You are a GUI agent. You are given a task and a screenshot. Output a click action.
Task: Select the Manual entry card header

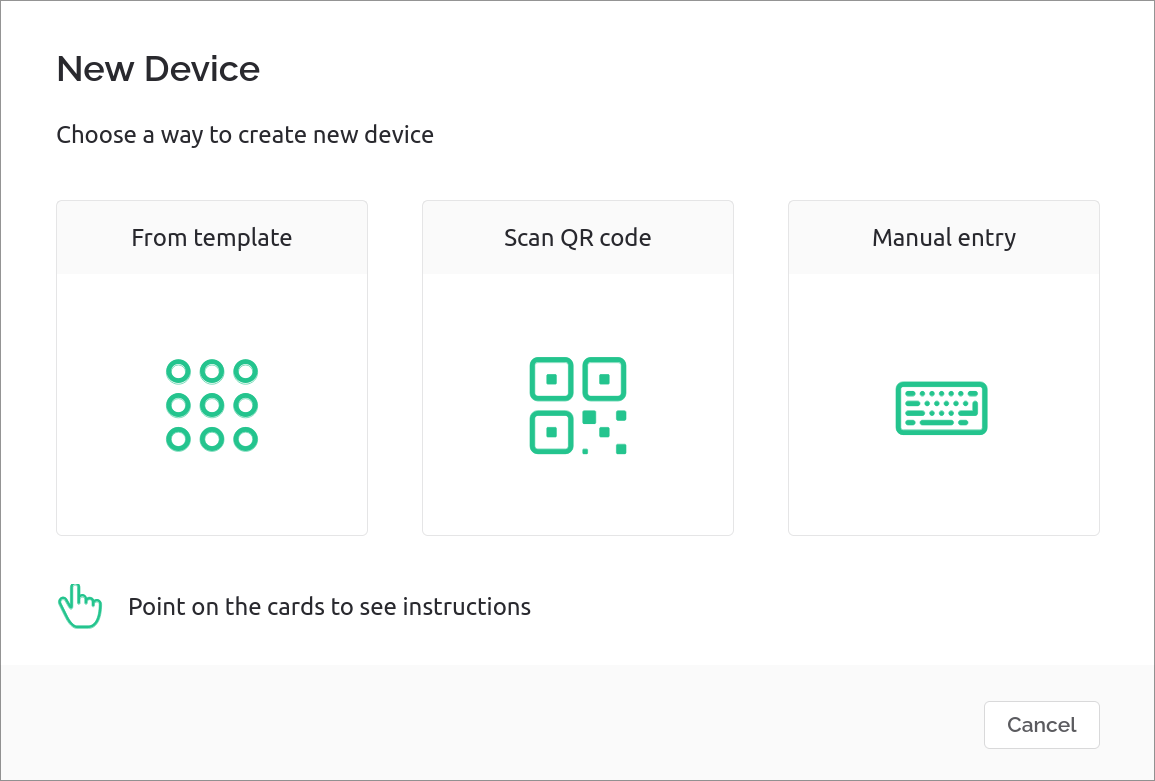click(943, 237)
